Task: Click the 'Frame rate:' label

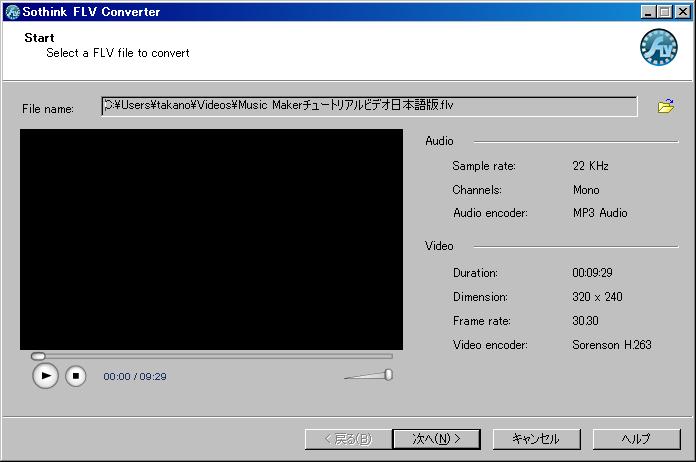Action: pyautogui.click(x=482, y=320)
